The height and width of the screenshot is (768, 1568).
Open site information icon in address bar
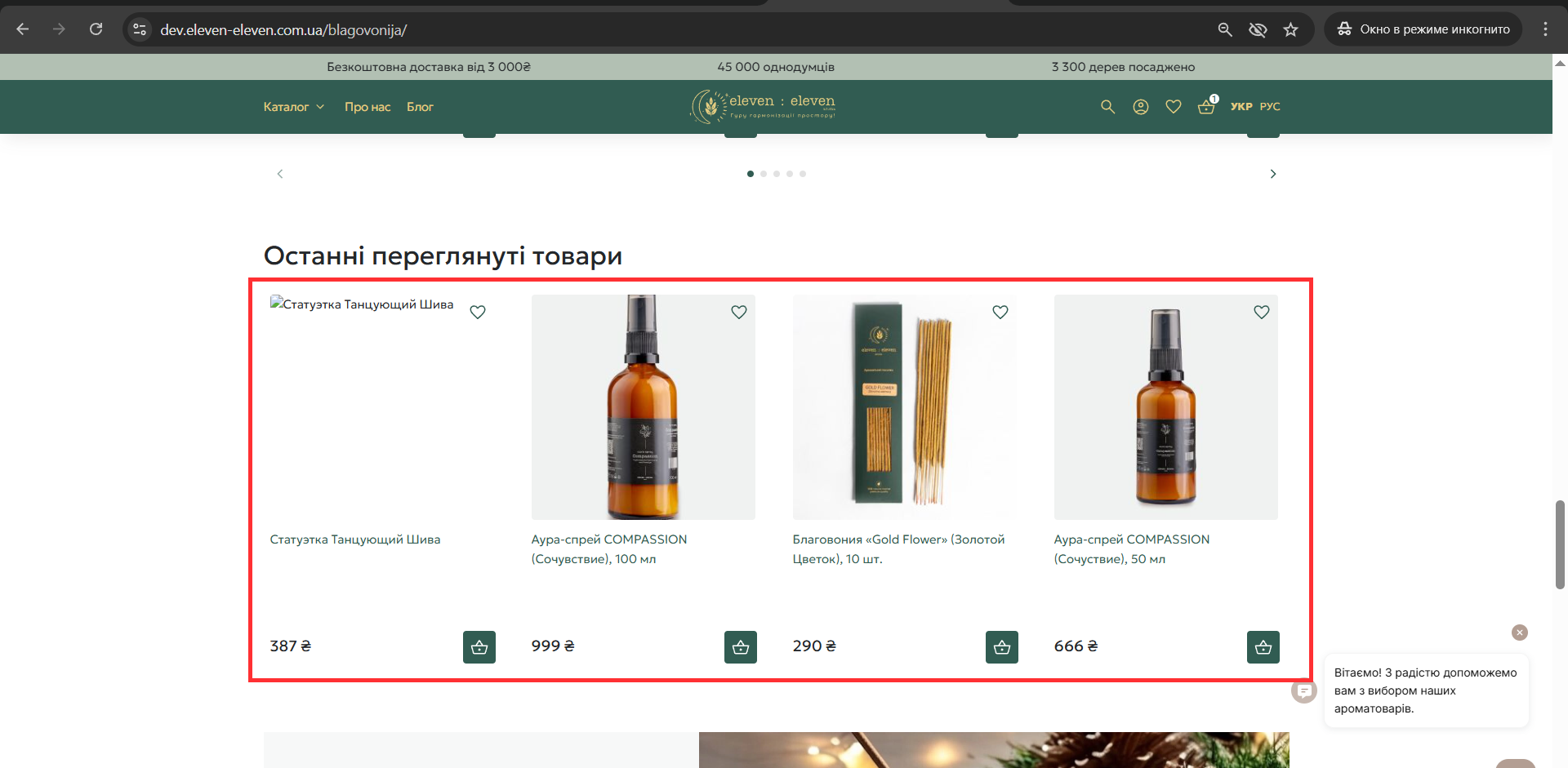(140, 29)
